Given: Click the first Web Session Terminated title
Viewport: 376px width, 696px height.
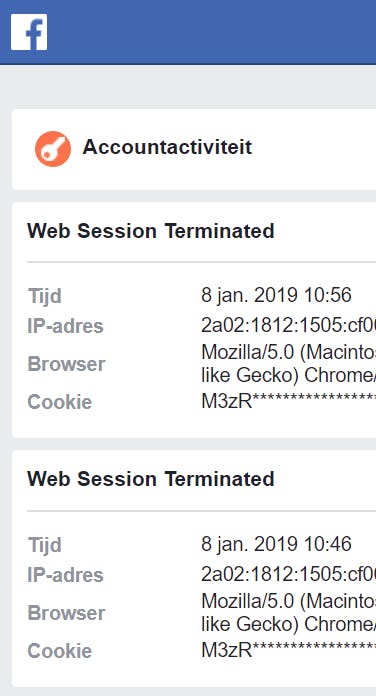Looking at the screenshot, I should (x=150, y=231).
